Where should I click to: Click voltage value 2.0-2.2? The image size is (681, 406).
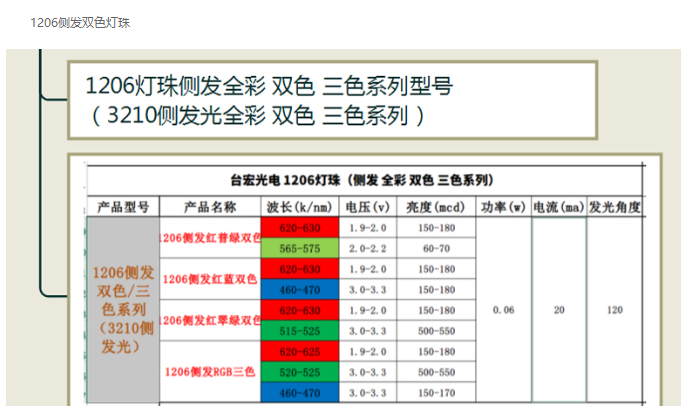coord(367,248)
